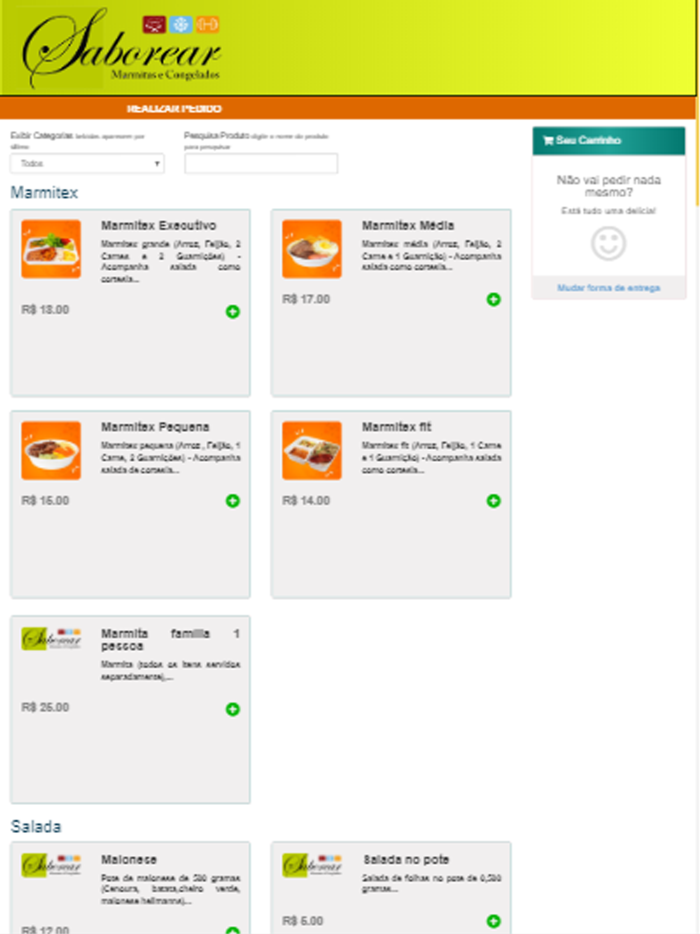Viewport: 700px width, 934px height.
Task: Click the Salada no pote title
Action: pyautogui.click(x=406, y=860)
